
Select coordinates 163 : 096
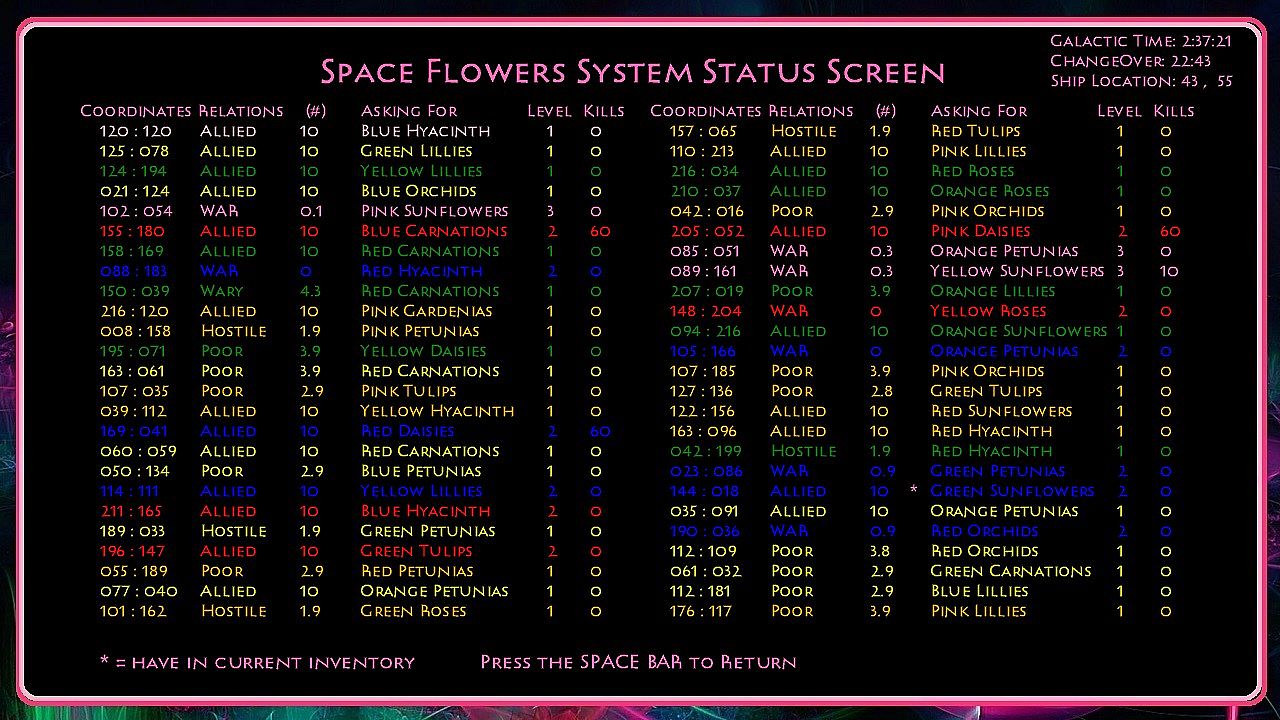[x=703, y=431]
